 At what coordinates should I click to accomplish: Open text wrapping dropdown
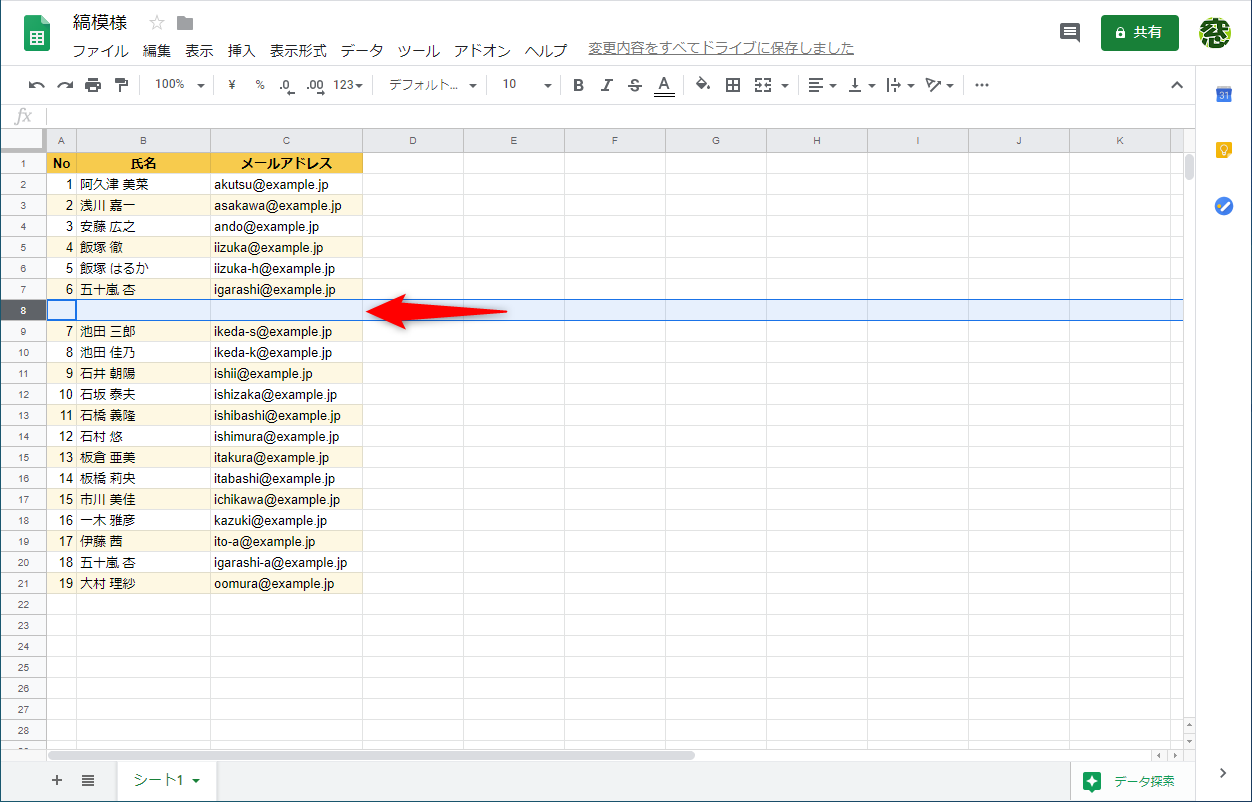900,85
